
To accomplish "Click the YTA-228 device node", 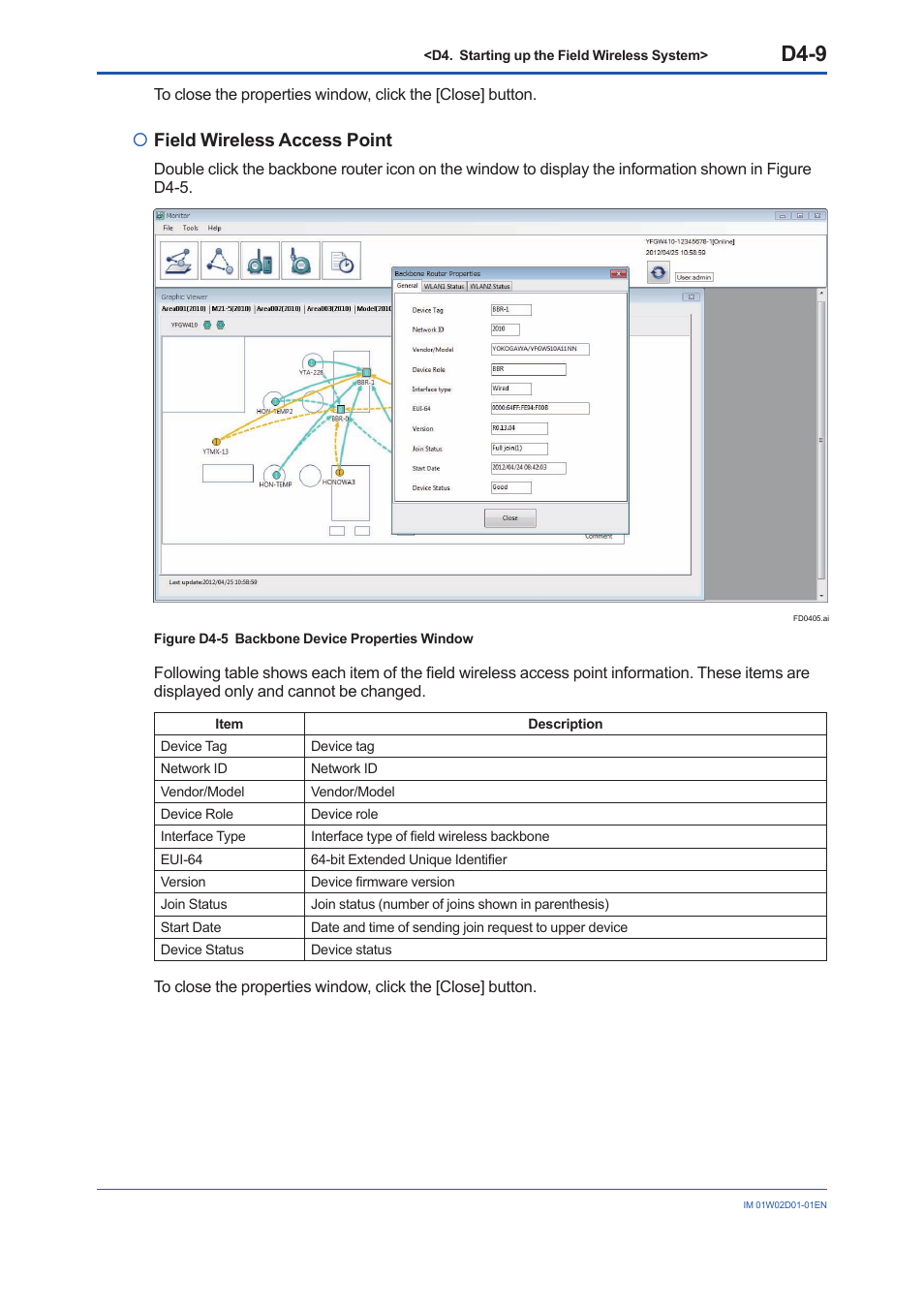I will 312,363.
